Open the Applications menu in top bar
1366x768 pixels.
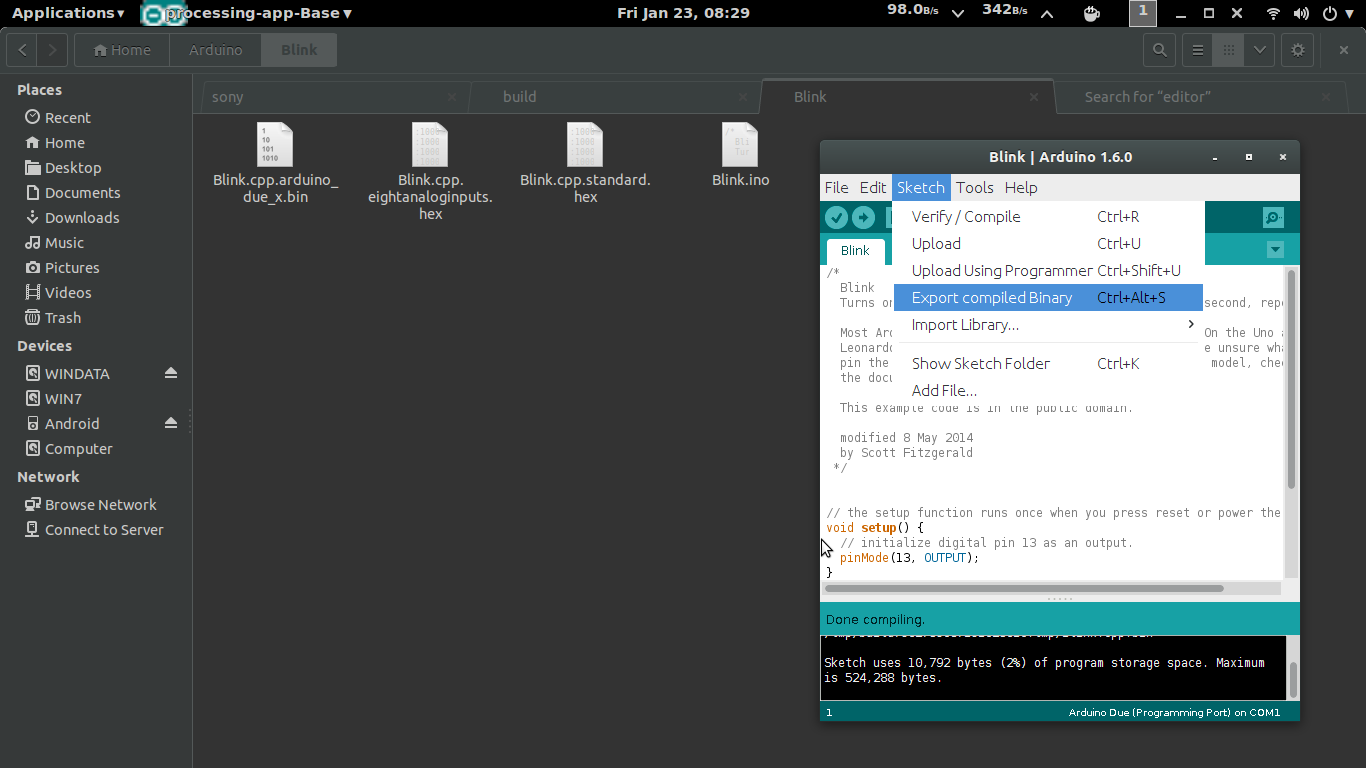pyautogui.click(x=68, y=13)
